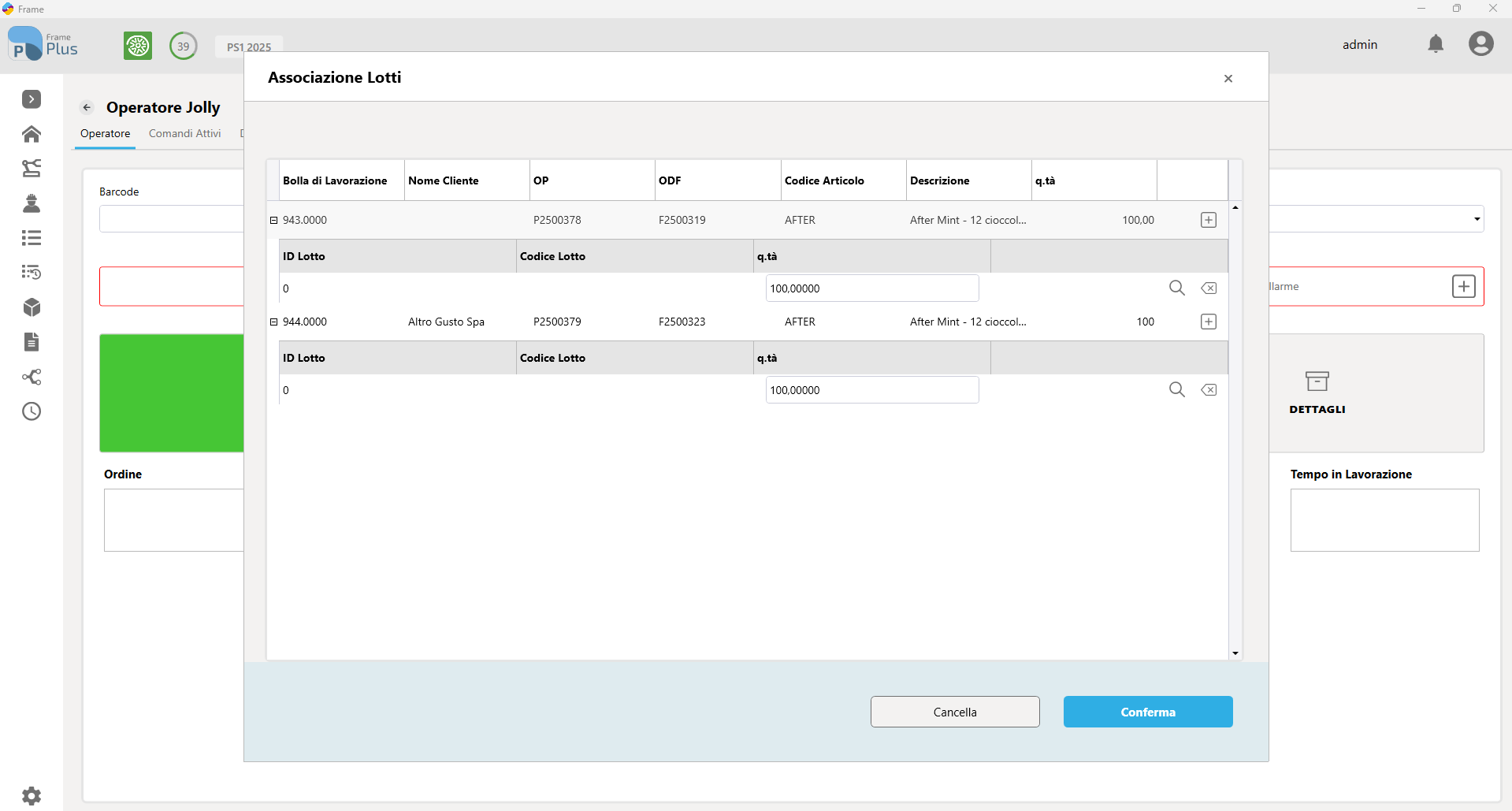Click the admin username label
This screenshot has width=1512, height=811.
[1360, 44]
